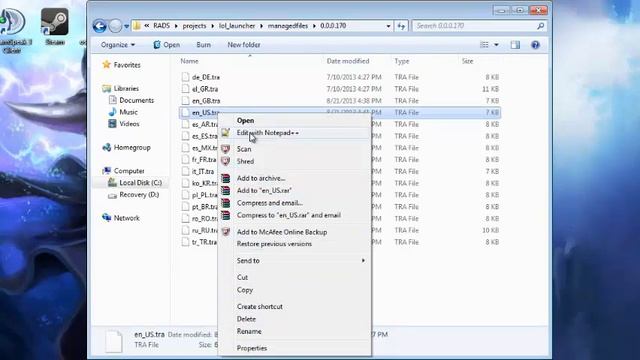Click the ru_RU.tra file icon

tap(185, 230)
